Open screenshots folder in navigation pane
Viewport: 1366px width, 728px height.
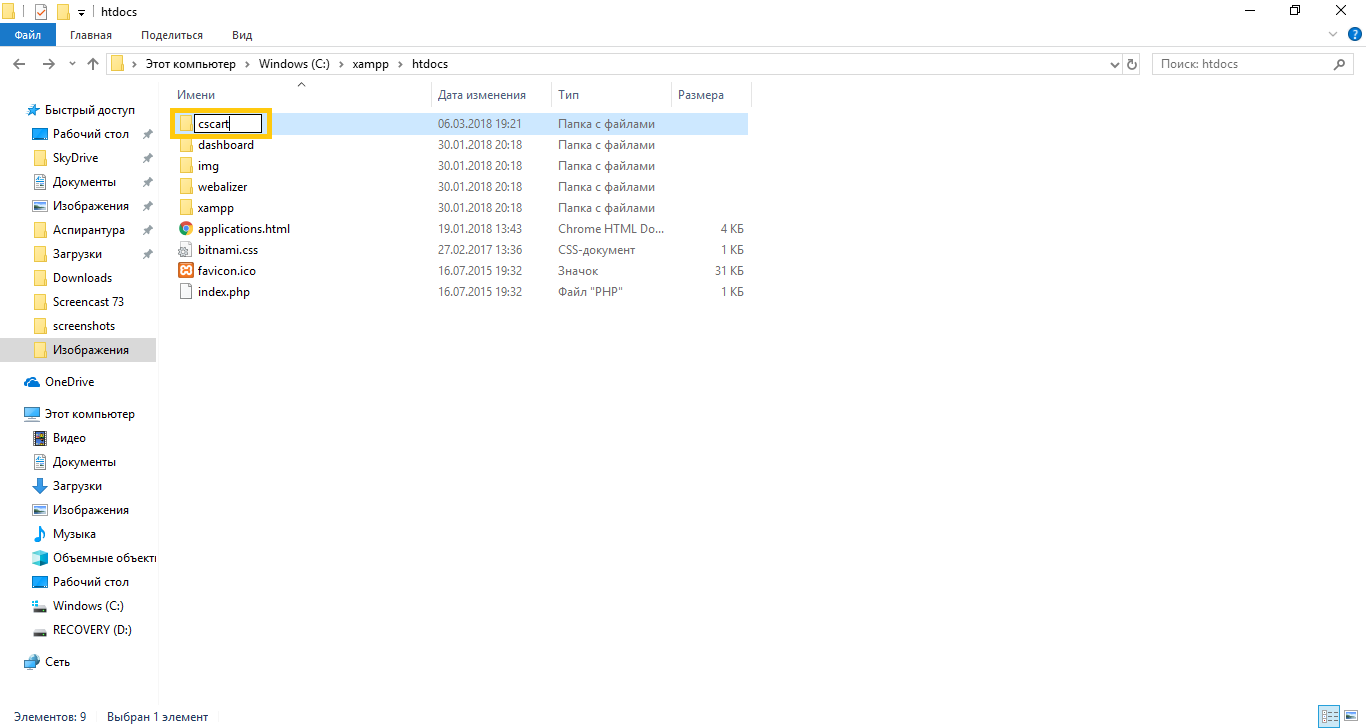click(84, 326)
